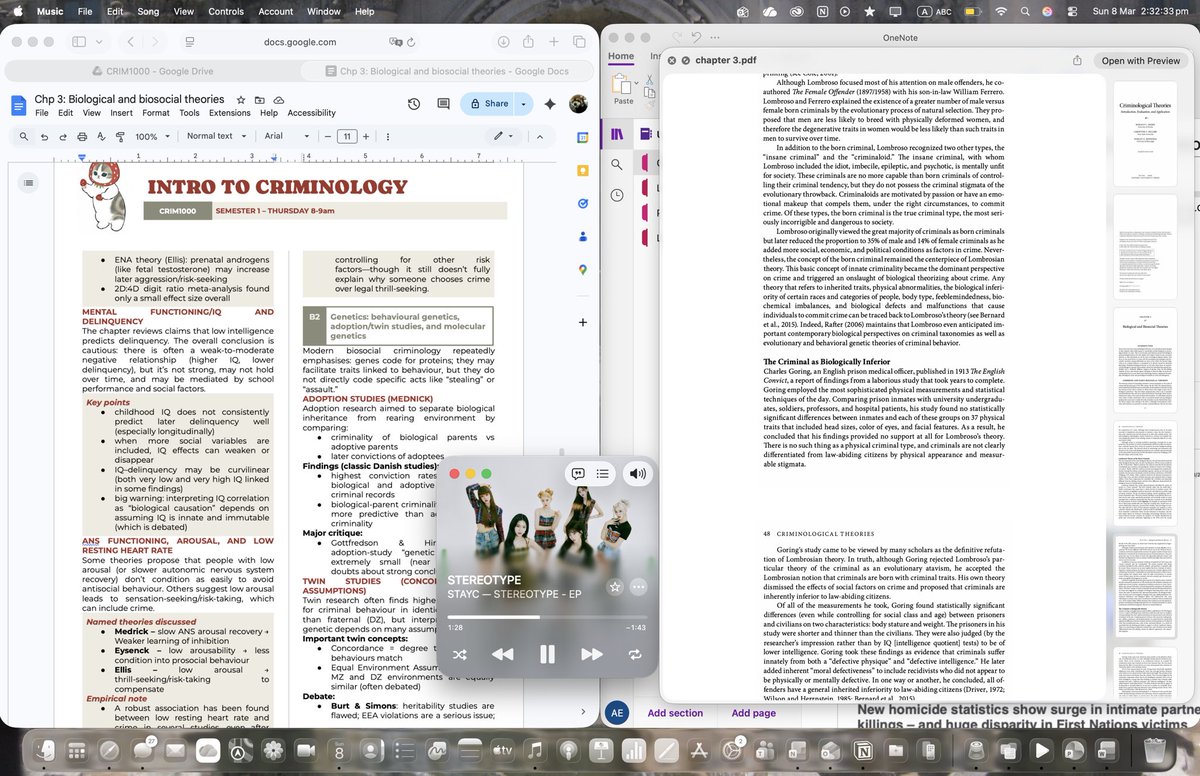Toggle repeat in Music mini player
The width and height of the screenshot is (1200, 776).
[635, 654]
